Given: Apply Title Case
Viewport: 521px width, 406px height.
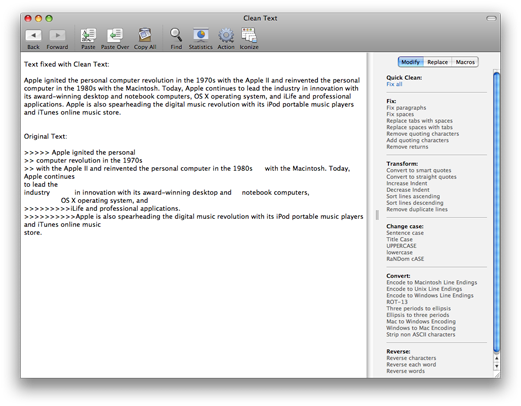Looking at the screenshot, I should [x=399, y=239].
